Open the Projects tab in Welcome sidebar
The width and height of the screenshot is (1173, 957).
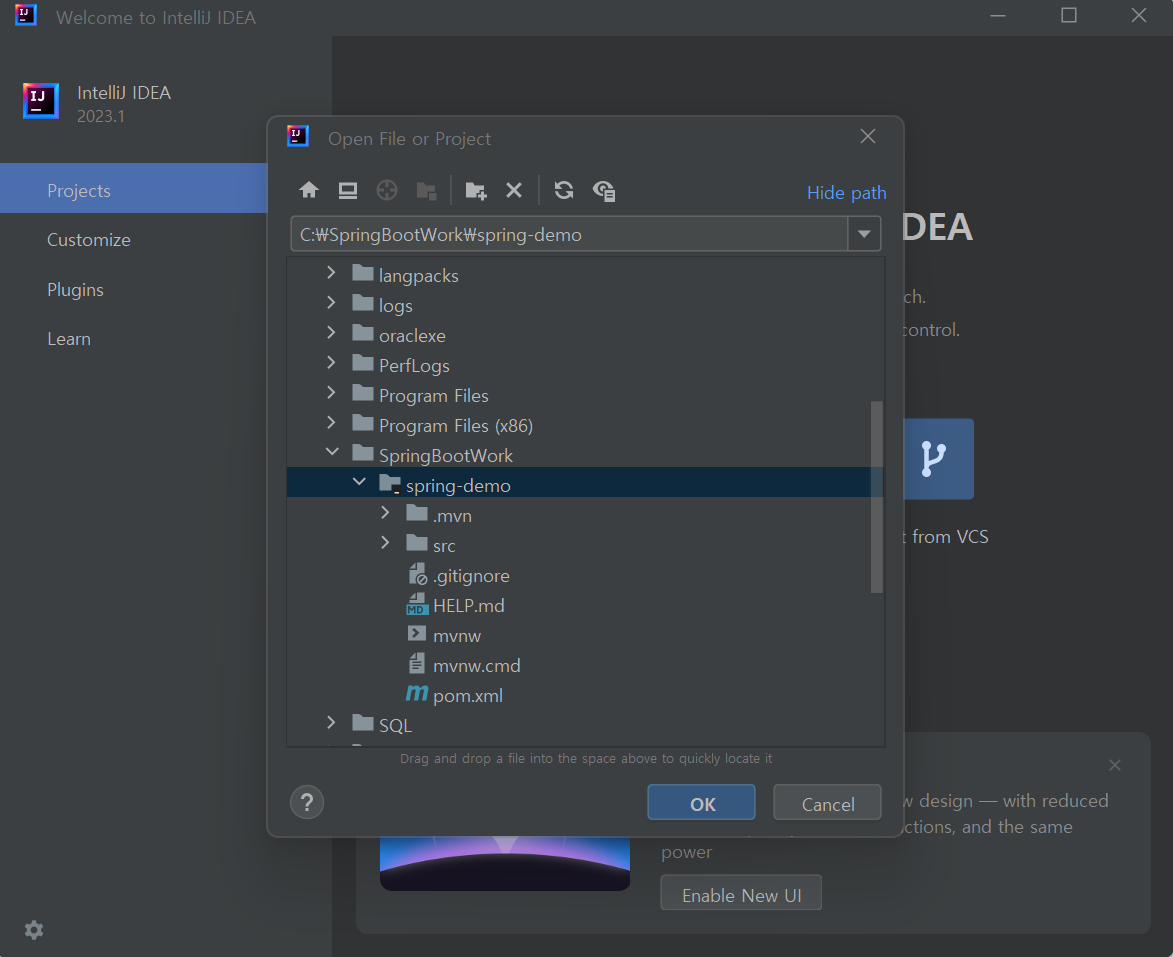coord(133,190)
